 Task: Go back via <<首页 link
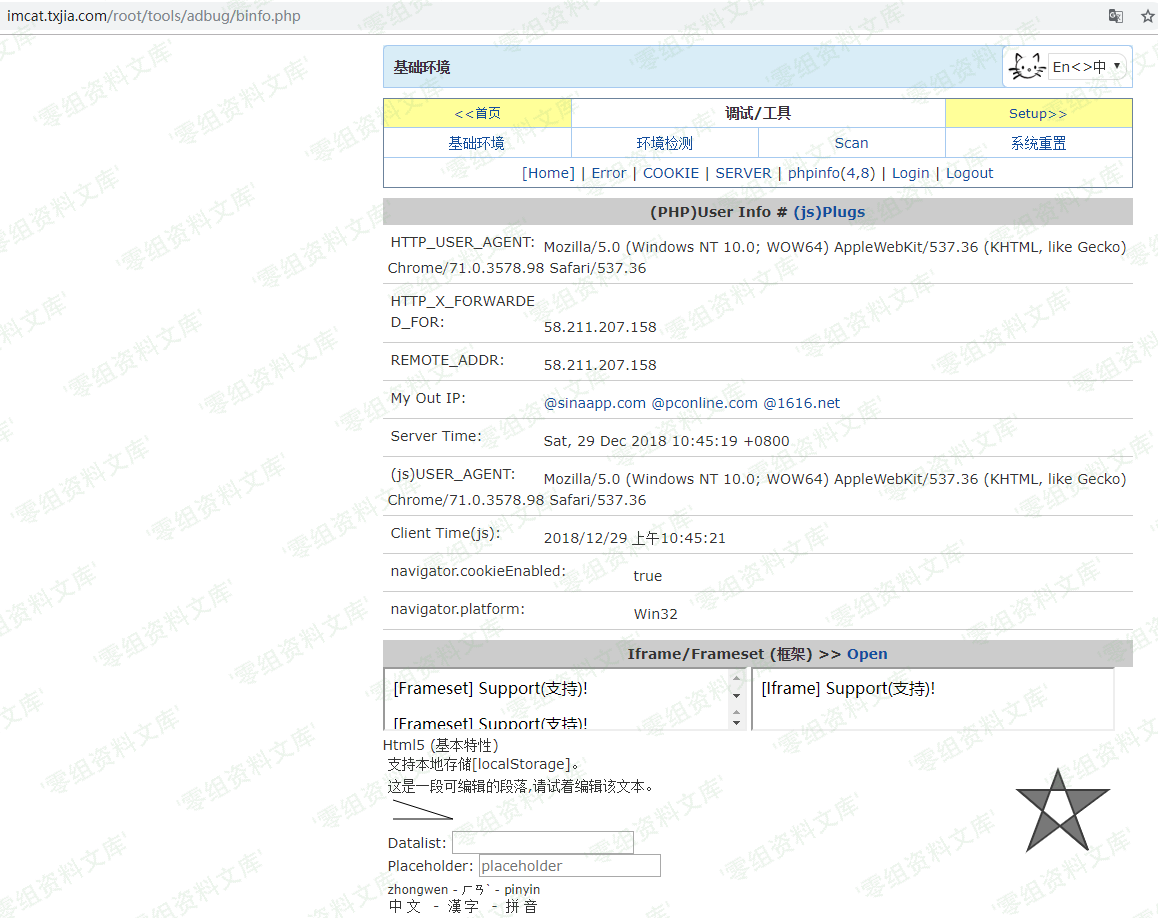pyautogui.click(x=477, y=114)
